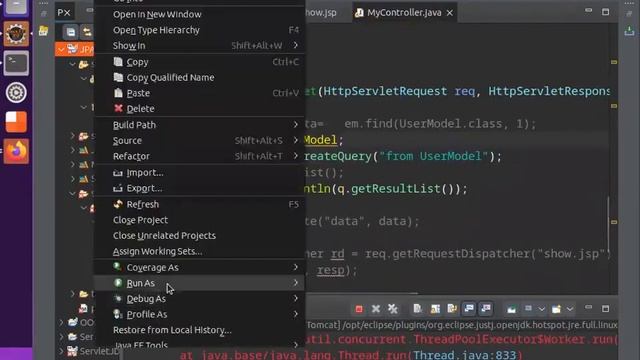This screenshot has height=360, width=640.
Task: Click the Copy icon in context menu
Action: point(118,62)
